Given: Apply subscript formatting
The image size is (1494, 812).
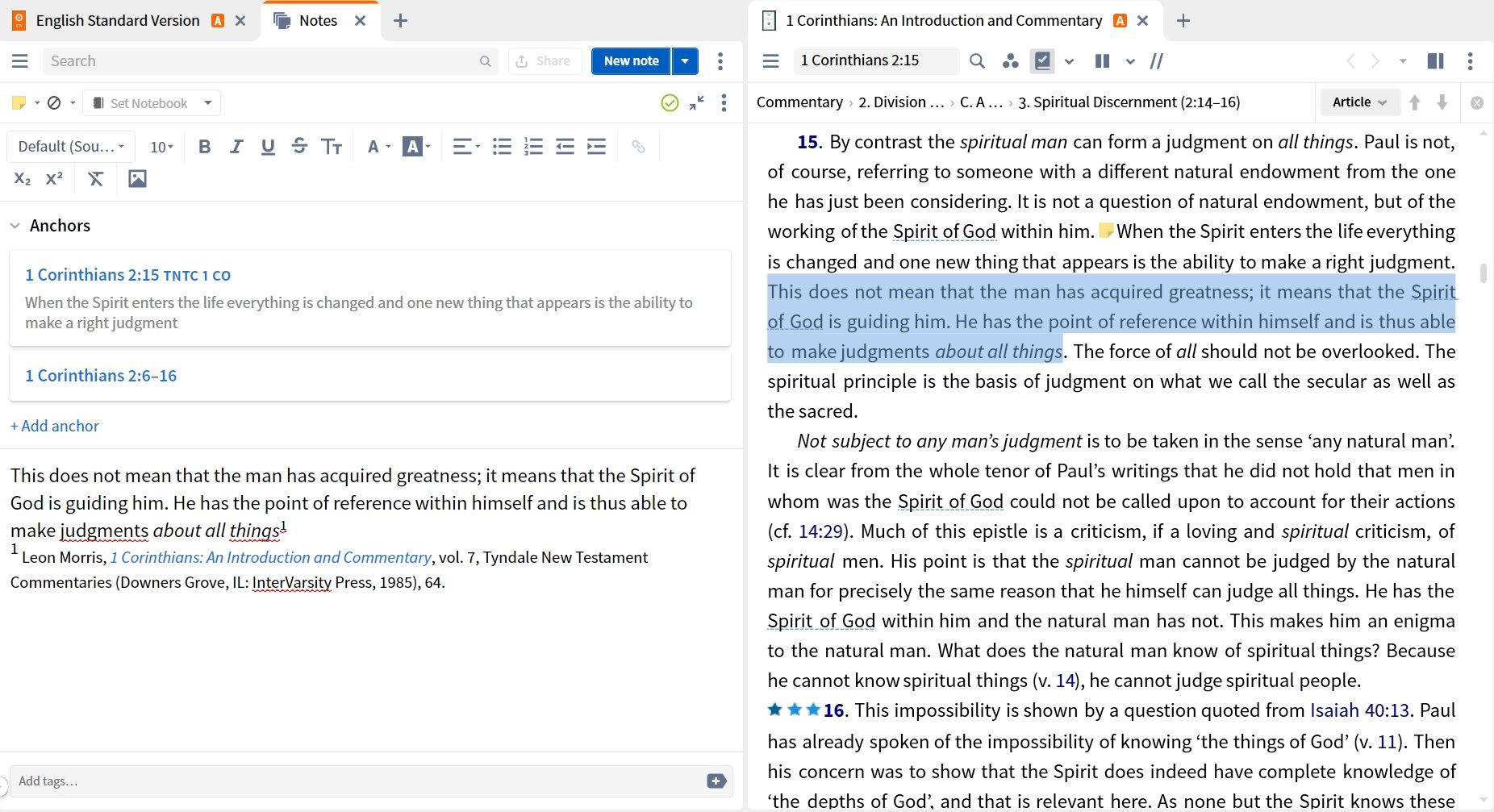Looking at the screenshot, I should pyautogui.click(x=23, y=179).
